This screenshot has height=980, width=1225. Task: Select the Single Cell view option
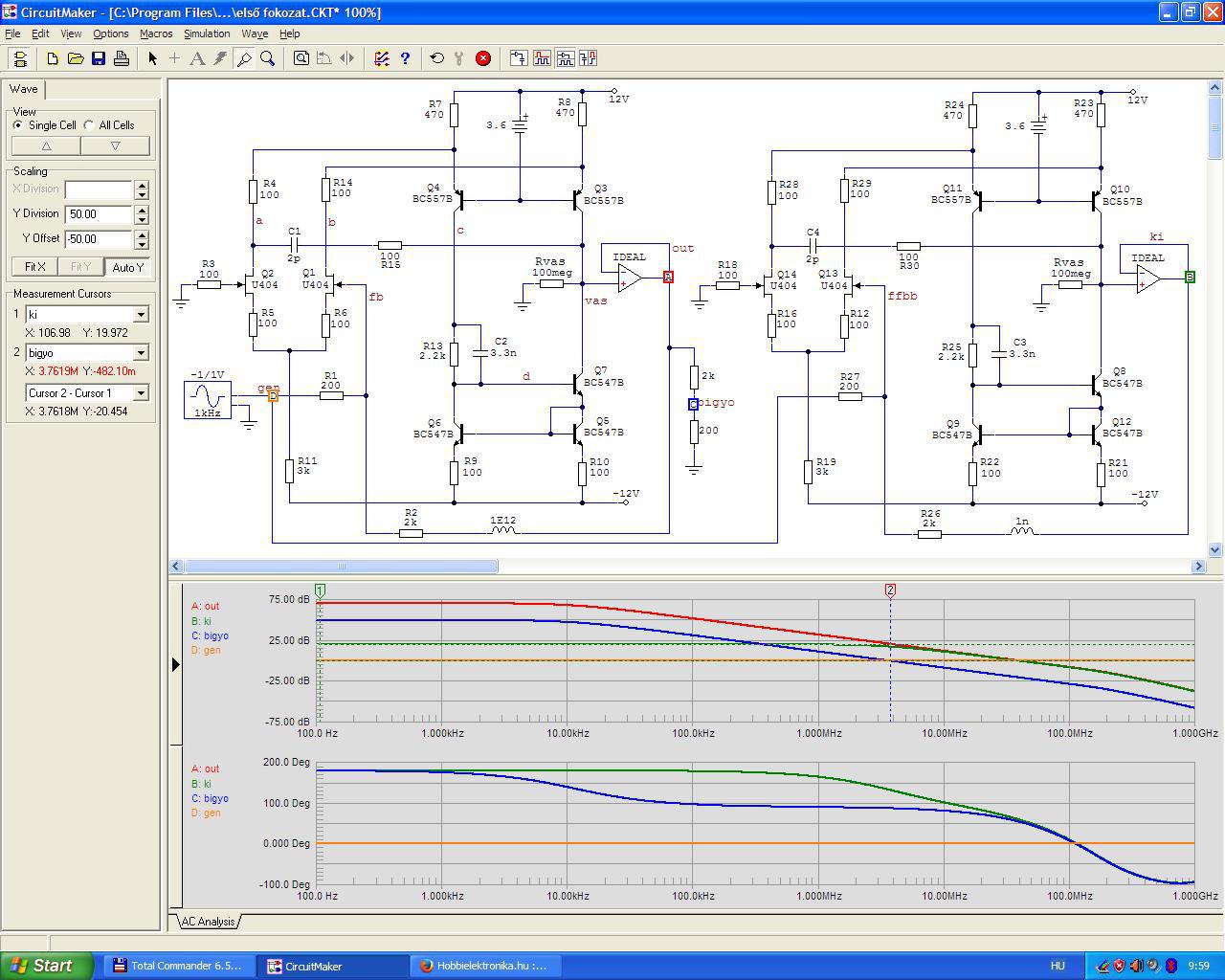(18, 125)
